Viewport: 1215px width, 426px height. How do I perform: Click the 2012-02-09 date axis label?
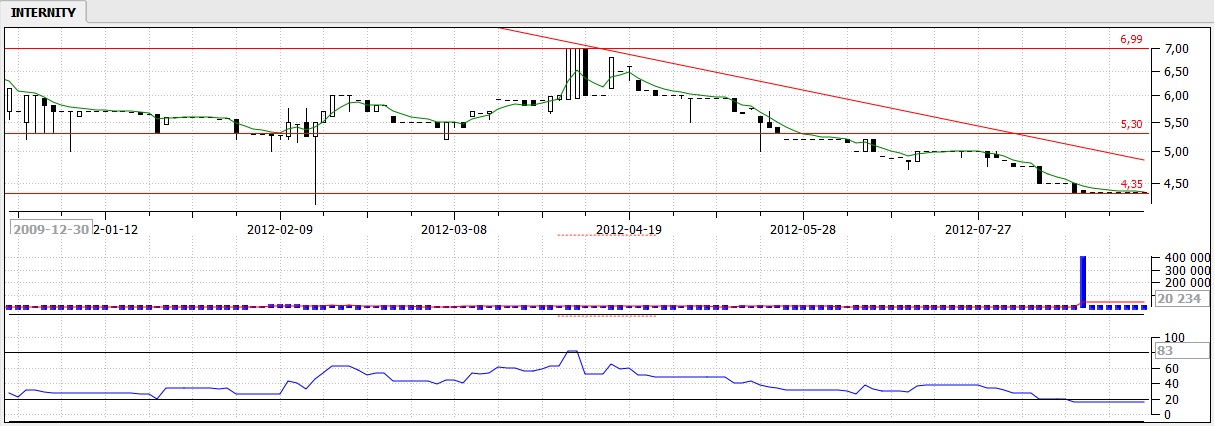[x=280, y=228]
